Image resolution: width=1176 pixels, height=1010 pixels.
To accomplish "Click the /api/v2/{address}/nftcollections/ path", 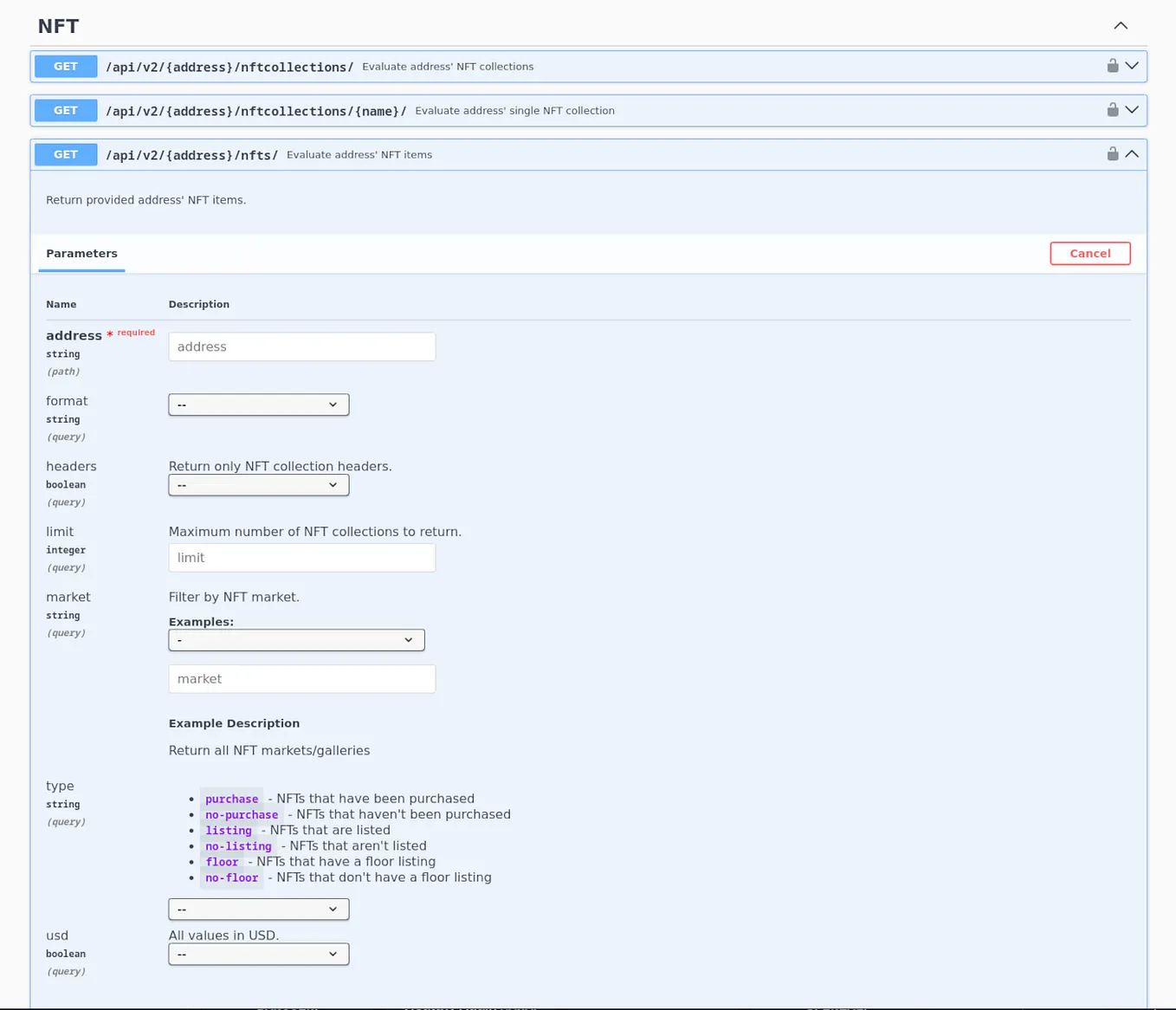I will (229, 67).
